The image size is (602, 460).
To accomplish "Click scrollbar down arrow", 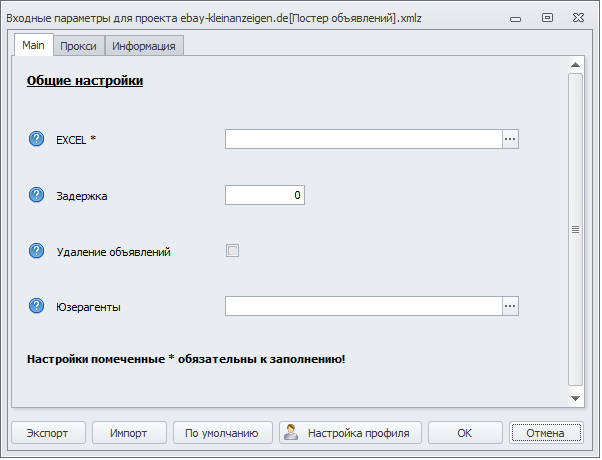I will (x=575, y=398).
